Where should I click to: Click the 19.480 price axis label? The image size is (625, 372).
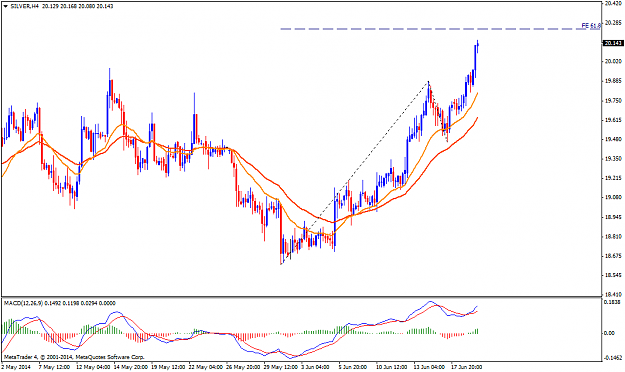(x=613, y=140)
